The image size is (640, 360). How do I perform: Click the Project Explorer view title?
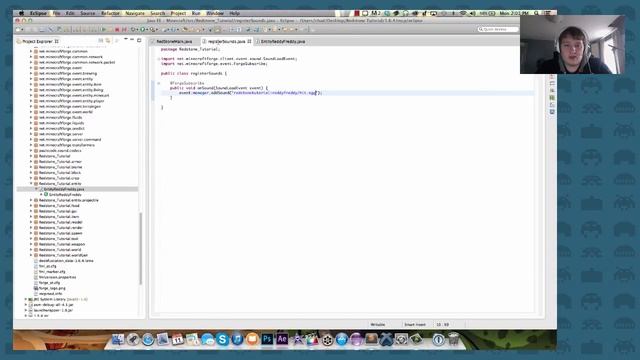point(37,42)
